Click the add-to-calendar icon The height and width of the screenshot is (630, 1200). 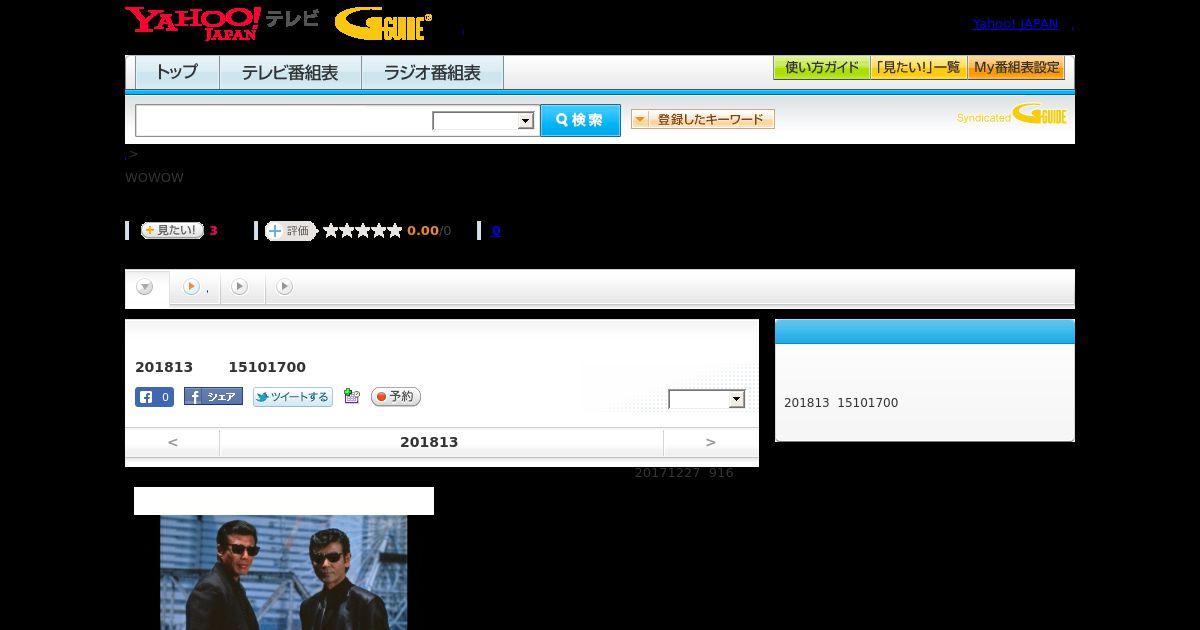(x=351, y=396)
